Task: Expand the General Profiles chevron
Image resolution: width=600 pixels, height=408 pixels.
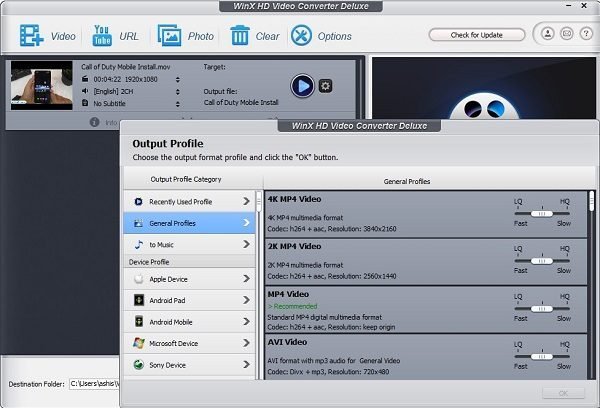Action: click(x=246, y=222)
